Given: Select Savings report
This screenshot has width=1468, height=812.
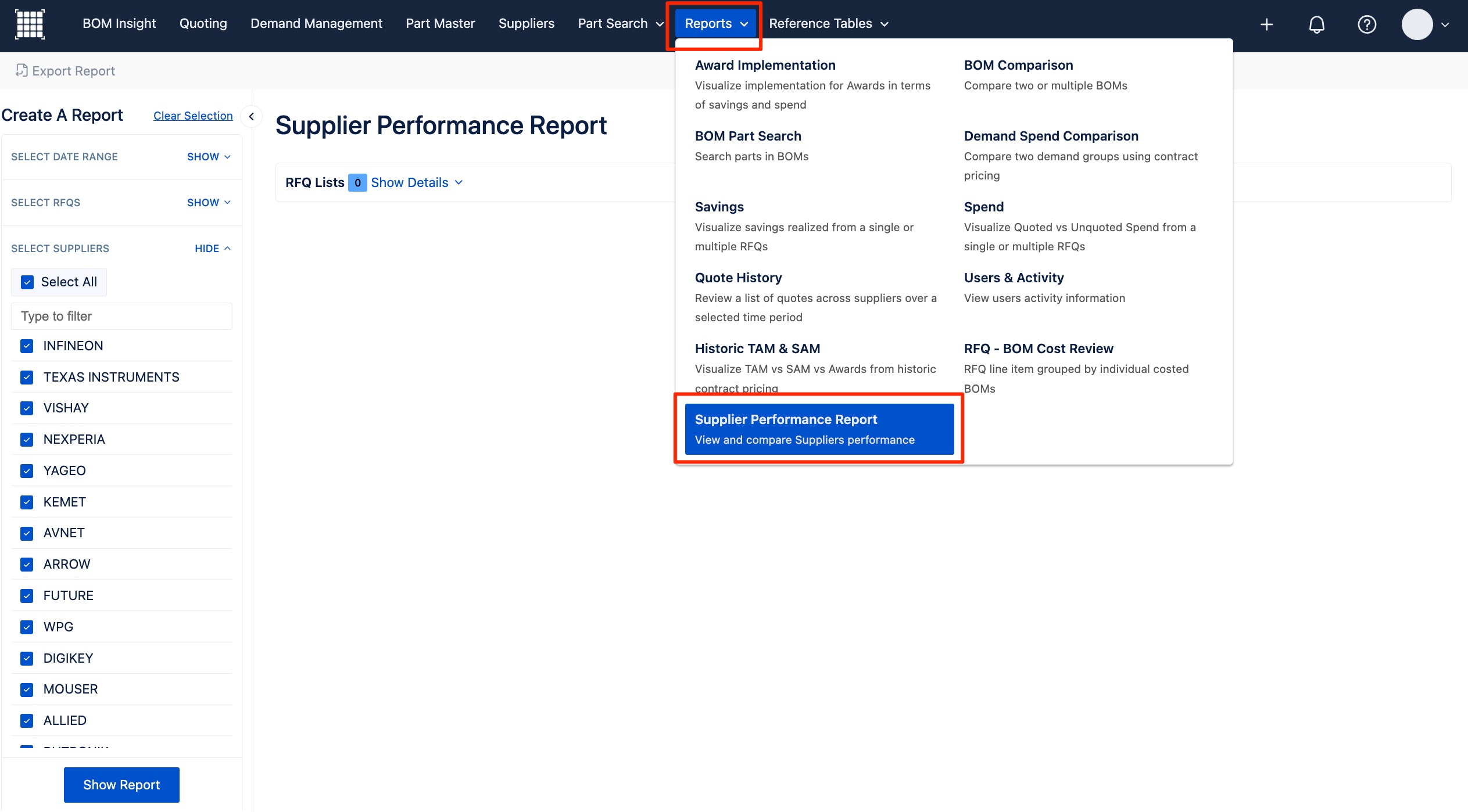Looking at the screenshot, I should (x=819, y=227).
